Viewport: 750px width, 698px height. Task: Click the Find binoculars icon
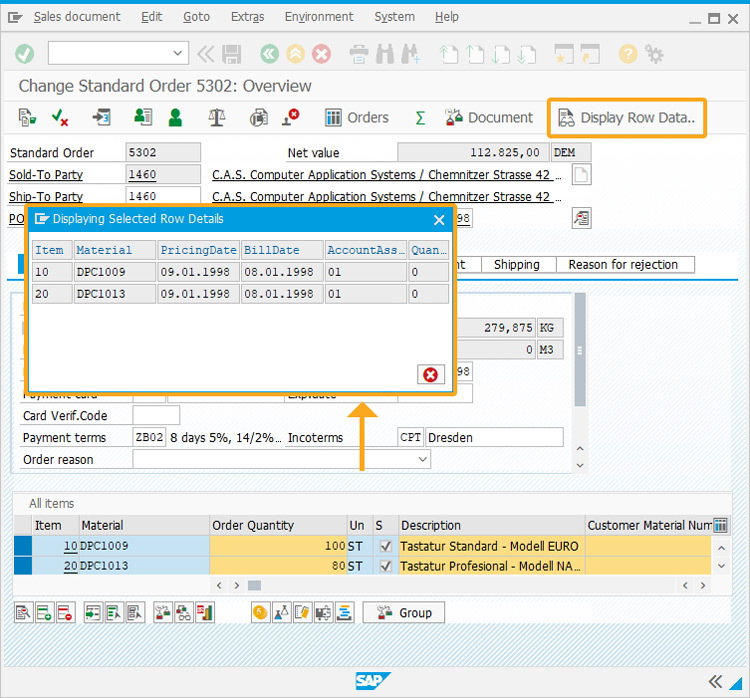click(385, 54)
